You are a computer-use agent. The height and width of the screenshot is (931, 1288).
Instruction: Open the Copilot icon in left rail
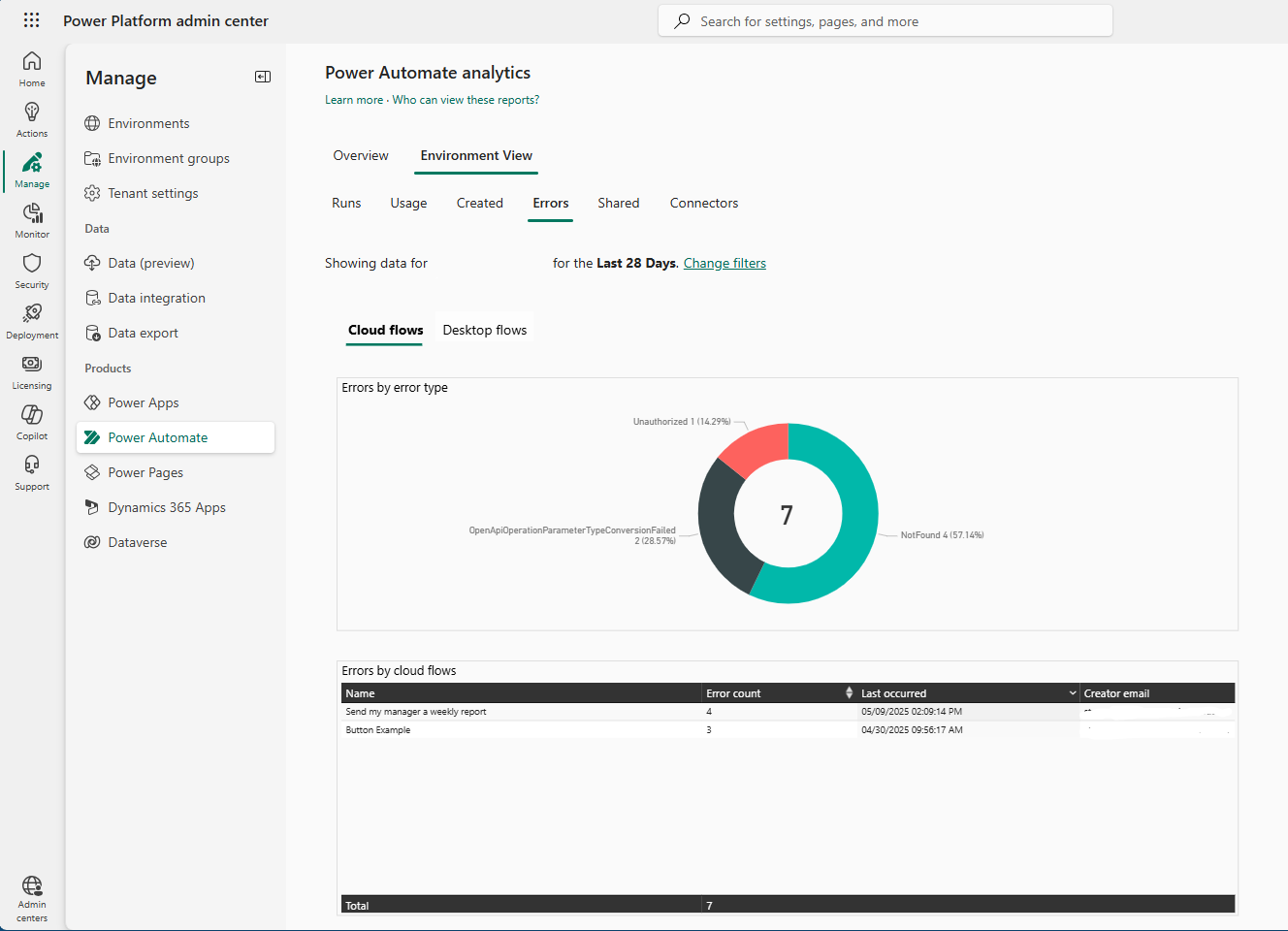[31, 421]
